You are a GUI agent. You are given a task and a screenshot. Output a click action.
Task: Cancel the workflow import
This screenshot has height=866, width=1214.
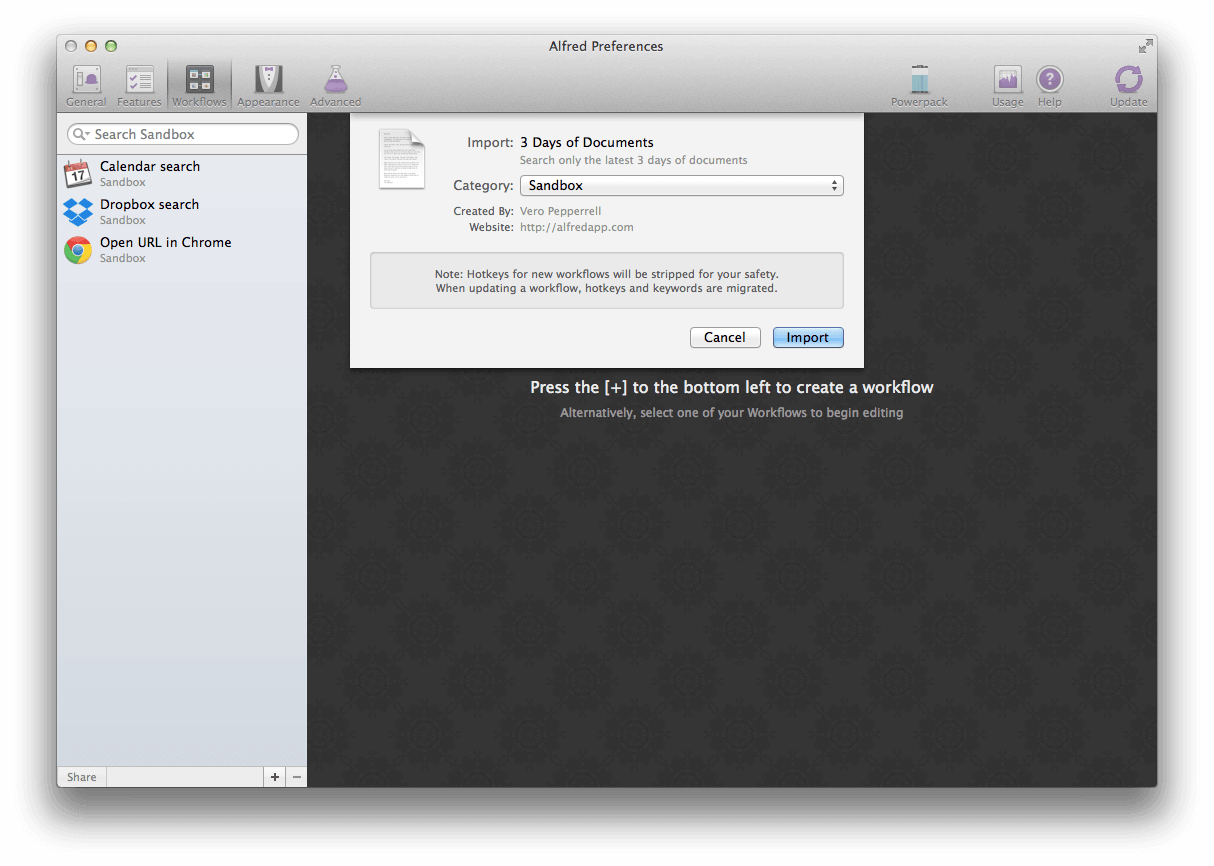click(724, 337)
